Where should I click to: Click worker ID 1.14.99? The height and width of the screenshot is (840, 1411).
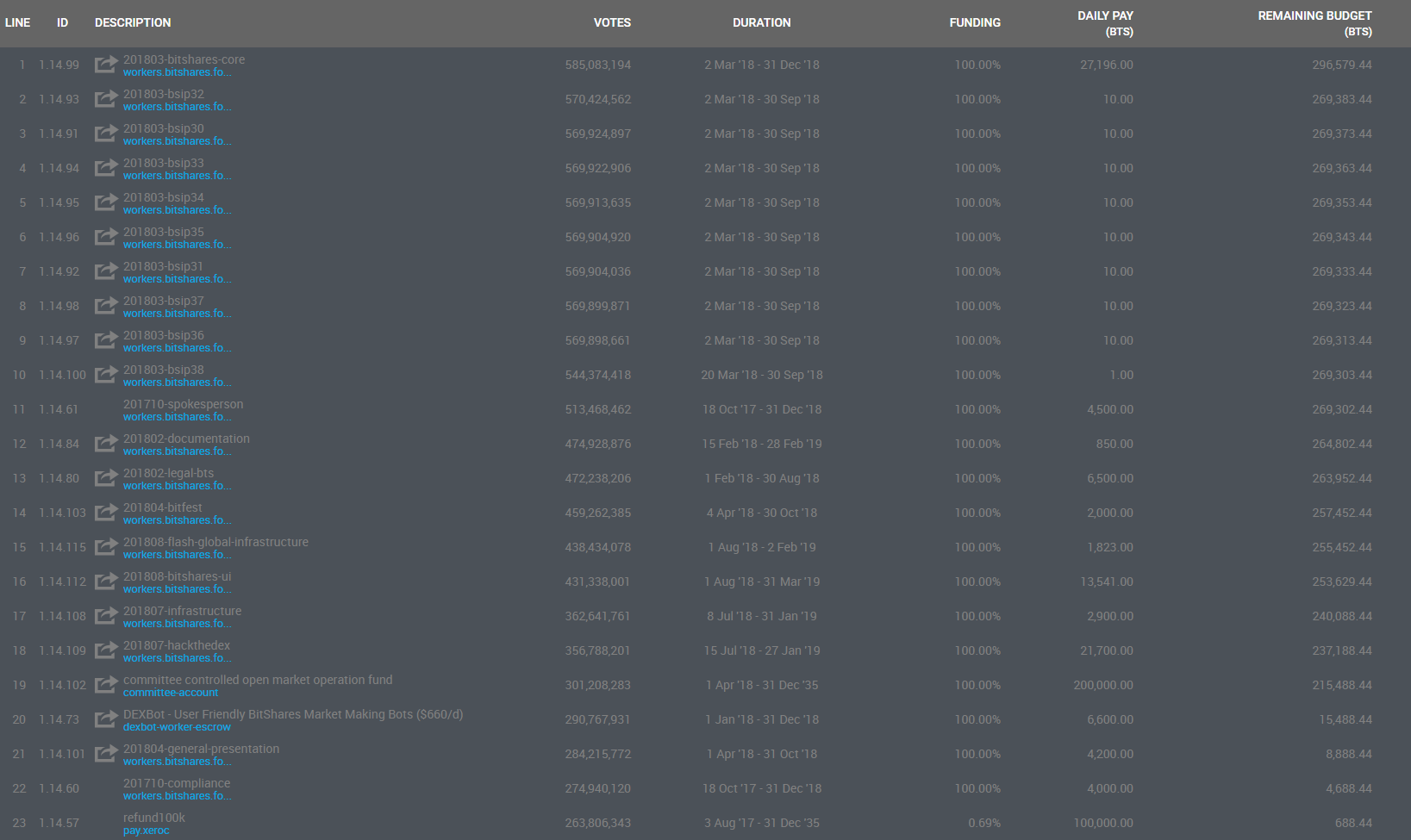[59, 65]
